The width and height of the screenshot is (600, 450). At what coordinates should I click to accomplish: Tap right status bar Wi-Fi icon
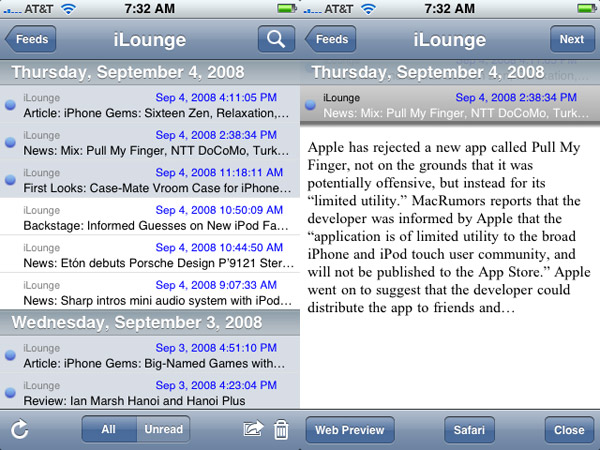point(368,9)
